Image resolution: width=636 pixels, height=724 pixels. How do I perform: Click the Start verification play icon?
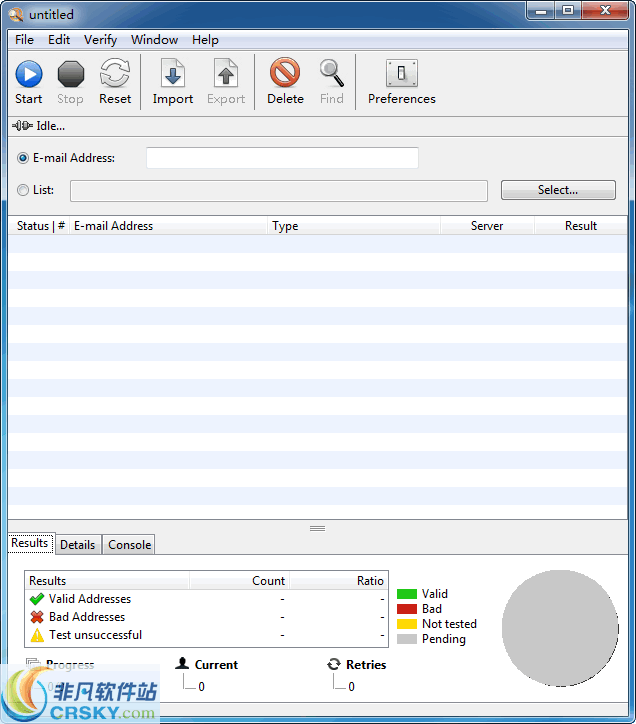[29, 74]
